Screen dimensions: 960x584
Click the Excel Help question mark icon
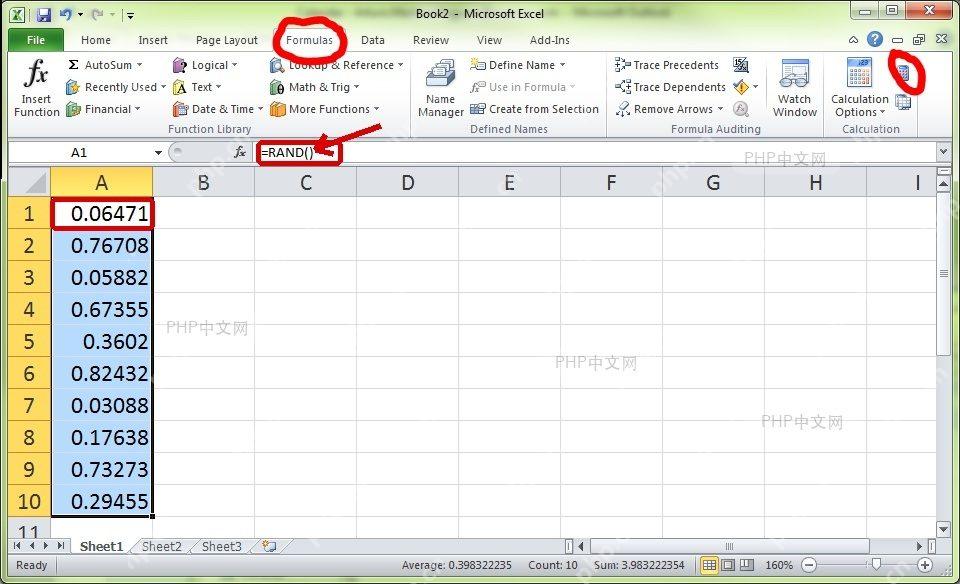click(x=875, y=40)
